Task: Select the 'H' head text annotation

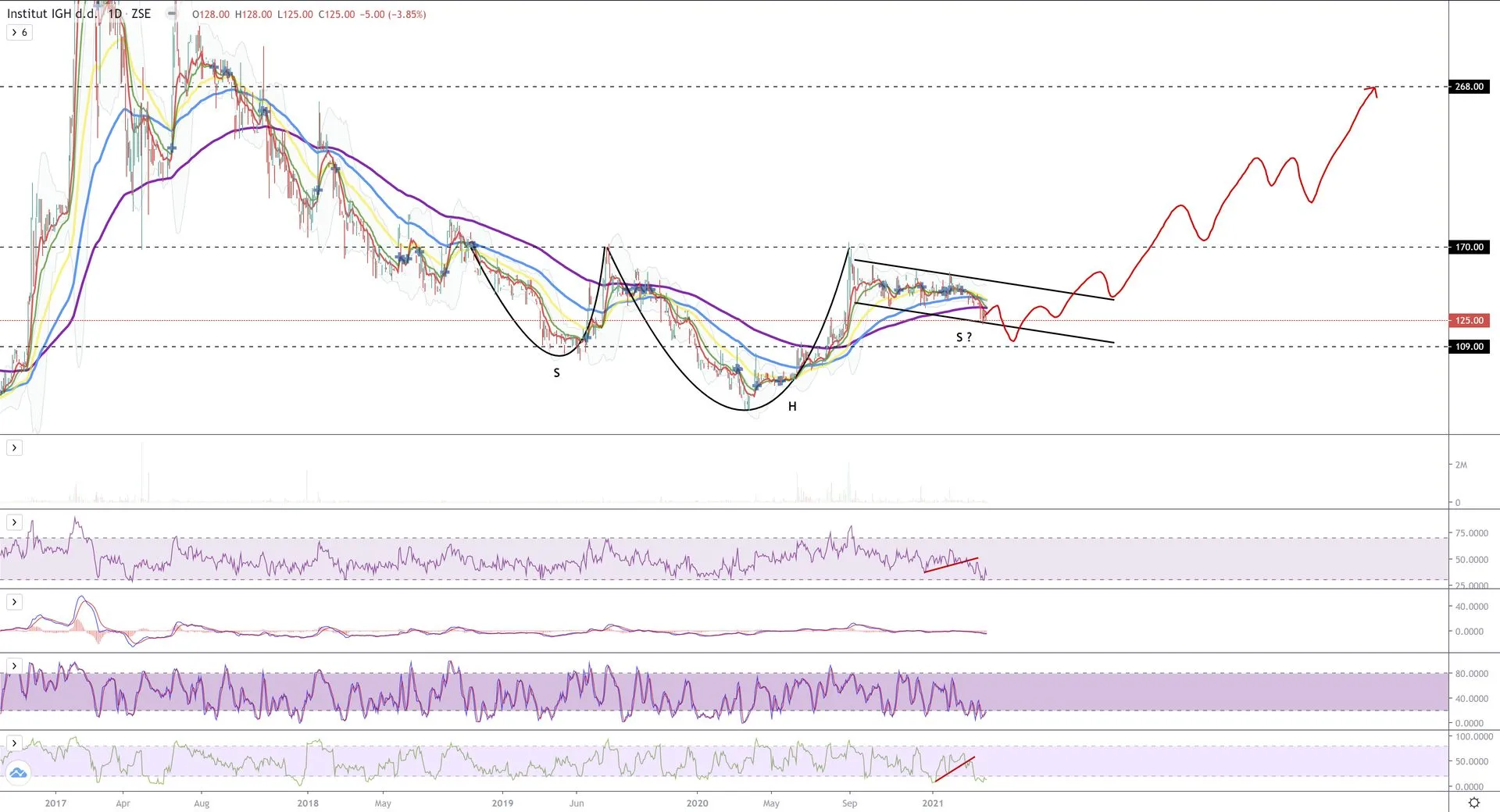Action: point(792,407)
